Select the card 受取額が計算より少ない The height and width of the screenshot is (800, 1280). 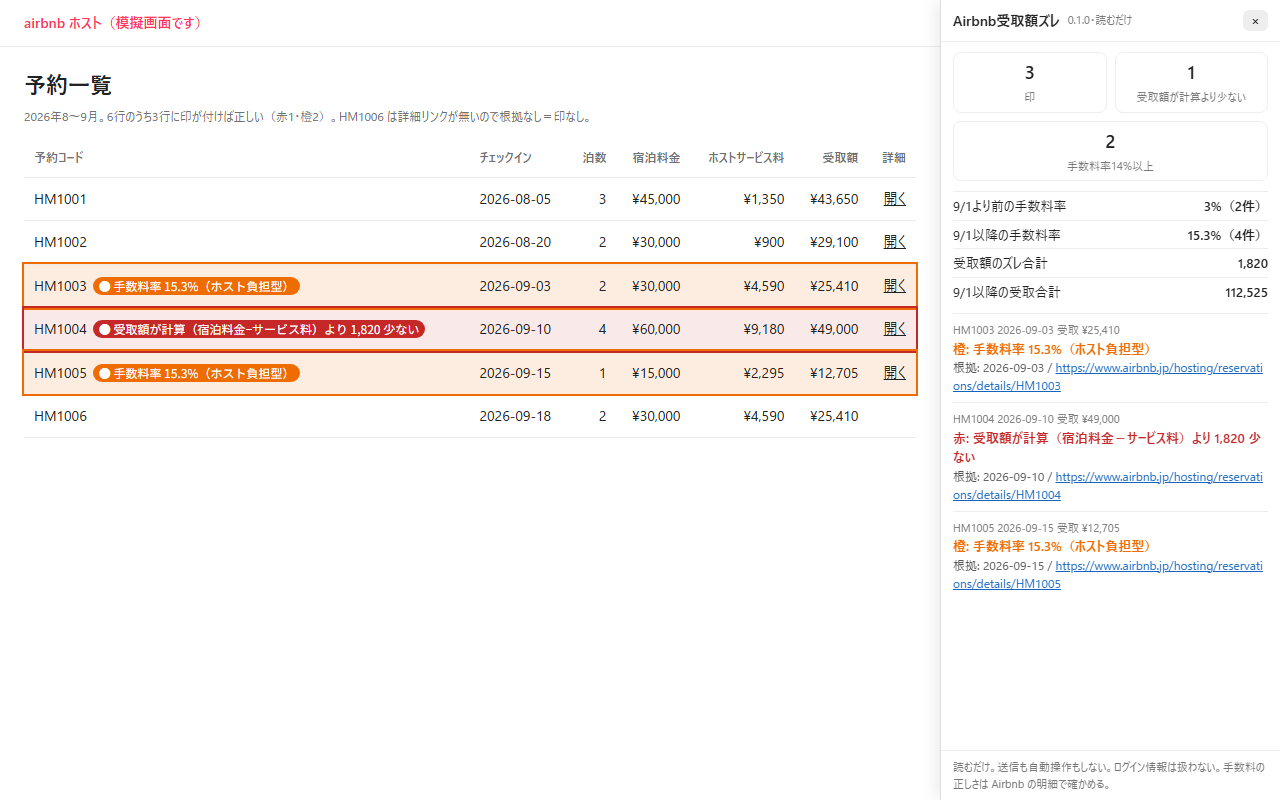click(x=1191, y=82)
